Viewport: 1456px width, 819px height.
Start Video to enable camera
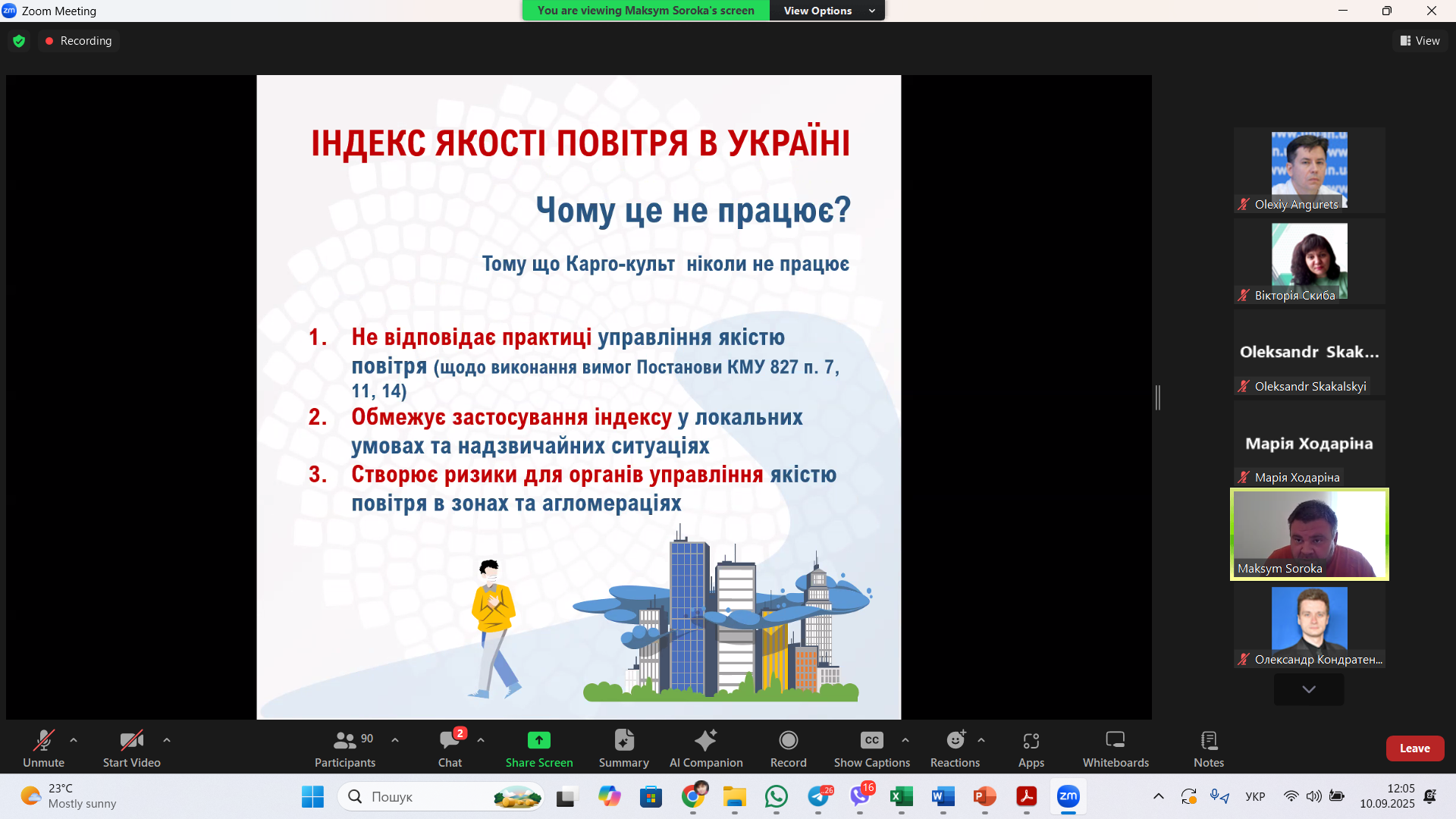[130, 748]
